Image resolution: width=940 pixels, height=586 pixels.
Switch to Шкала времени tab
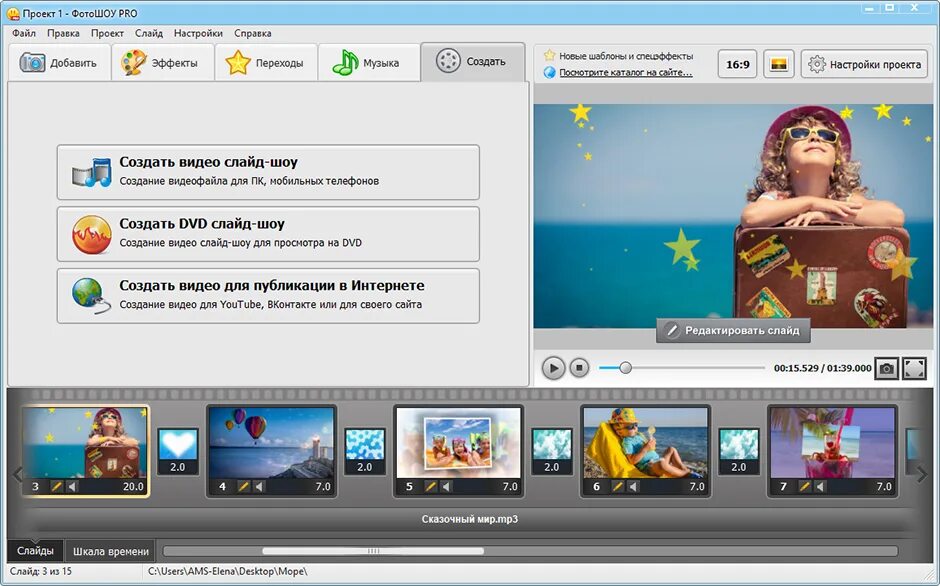(111, 551)
